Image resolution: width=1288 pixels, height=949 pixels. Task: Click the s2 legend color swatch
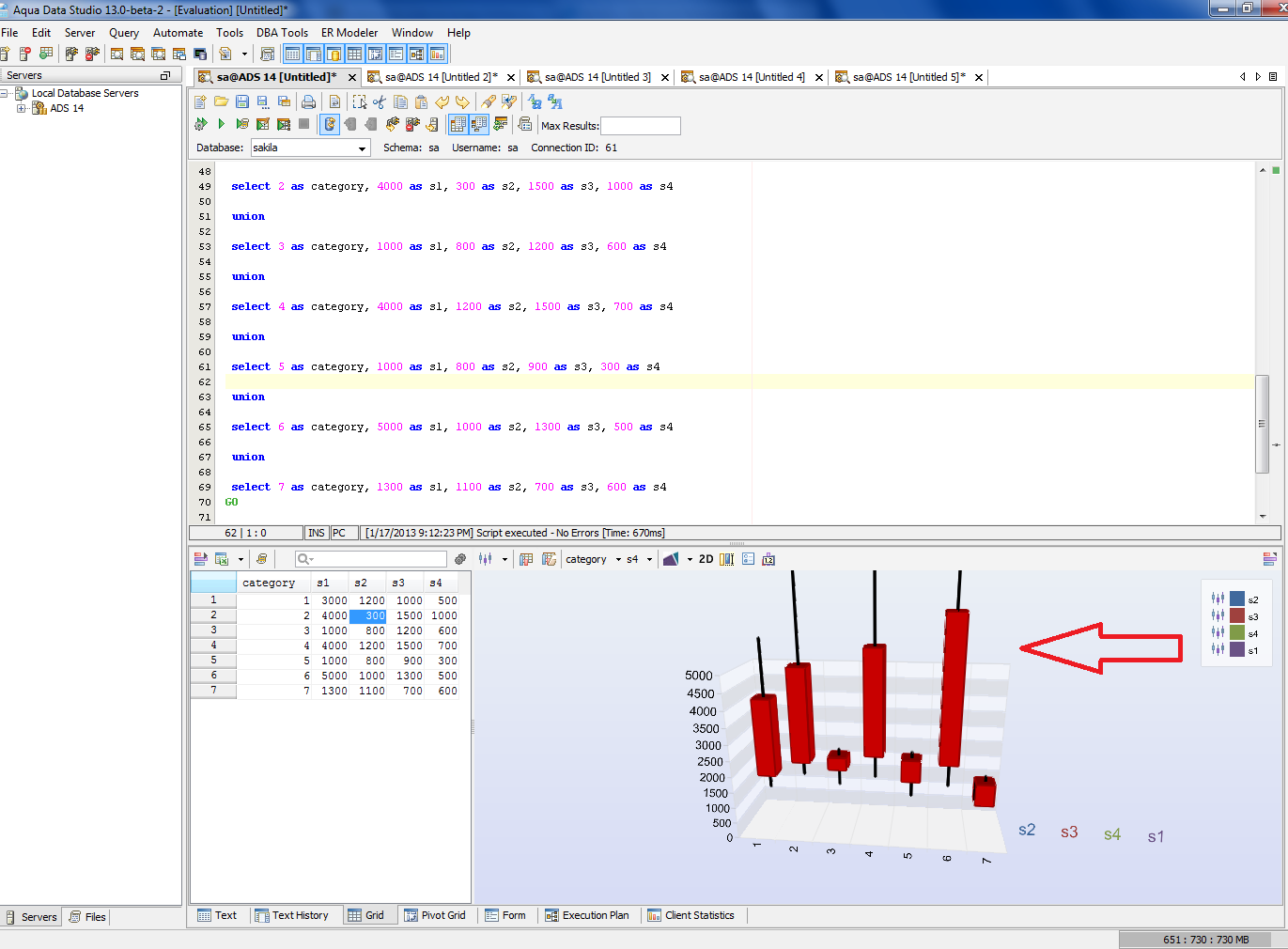(x=1237, y=599)
